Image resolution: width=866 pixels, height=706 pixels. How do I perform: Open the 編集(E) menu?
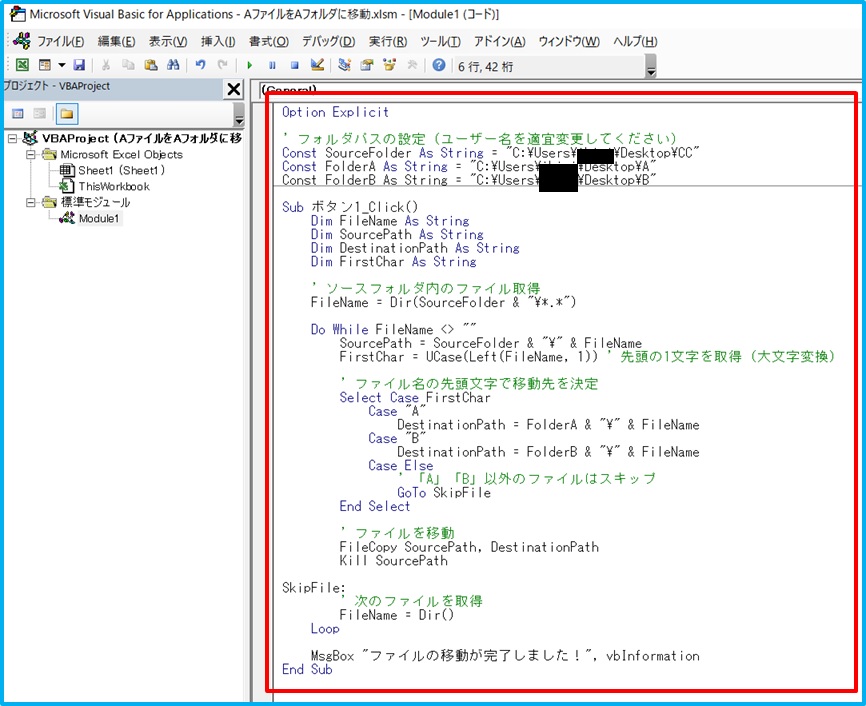[116, 41]
